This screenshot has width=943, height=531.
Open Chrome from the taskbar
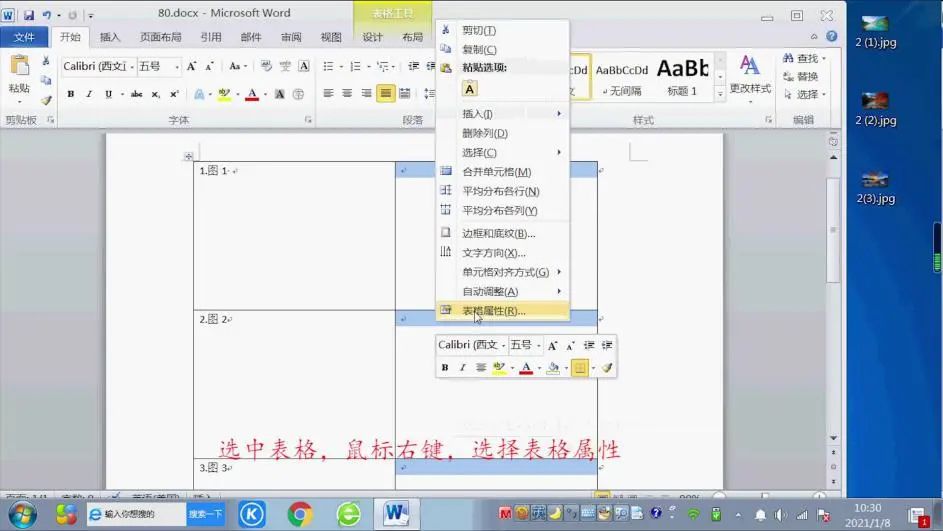pos(299,514)
